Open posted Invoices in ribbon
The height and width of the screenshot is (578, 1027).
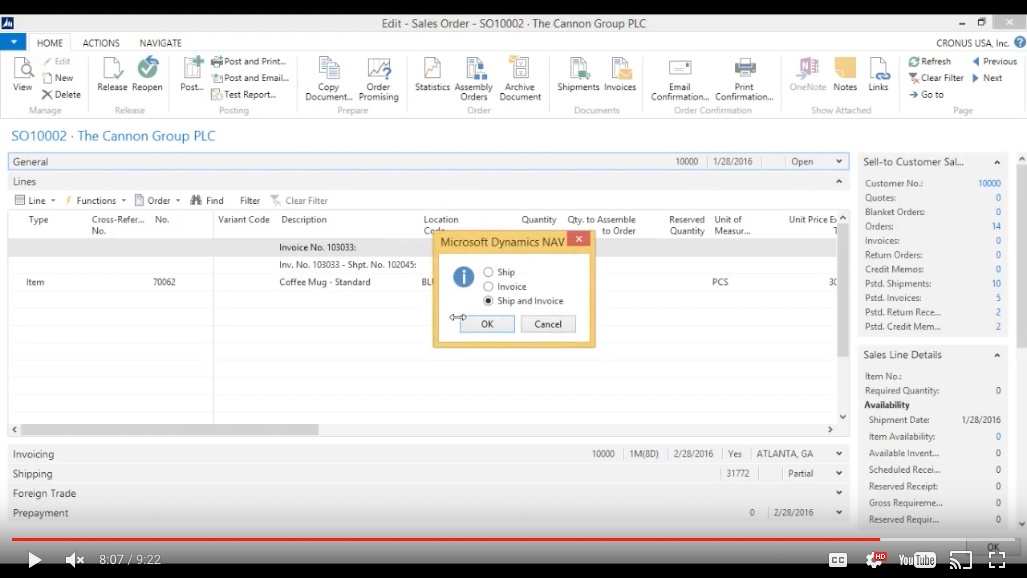[x=620, y=74]
